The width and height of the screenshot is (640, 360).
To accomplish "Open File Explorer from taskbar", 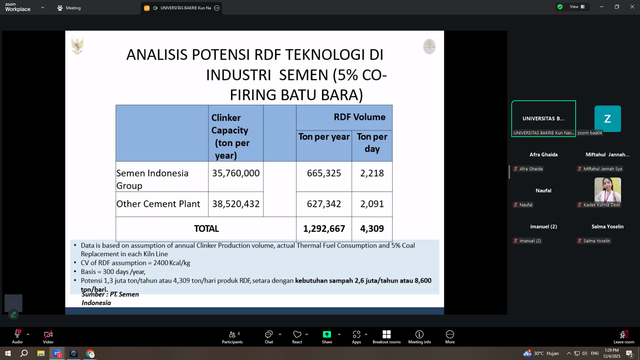I will (x=41, y=353).
